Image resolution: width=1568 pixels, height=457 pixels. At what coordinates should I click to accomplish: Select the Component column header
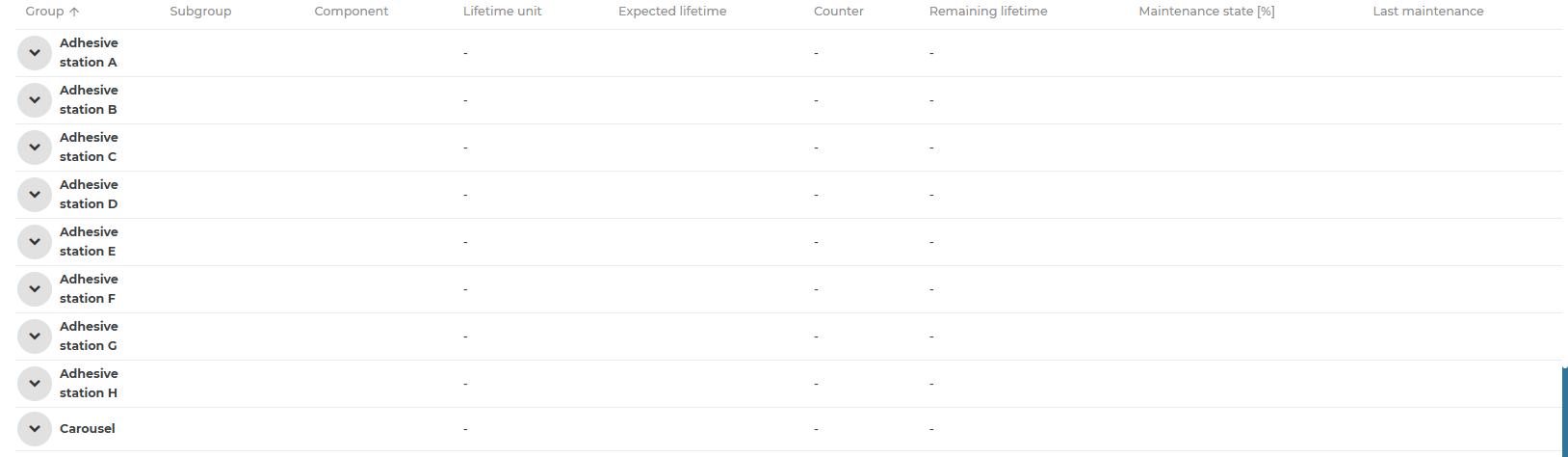click(352, 12)
